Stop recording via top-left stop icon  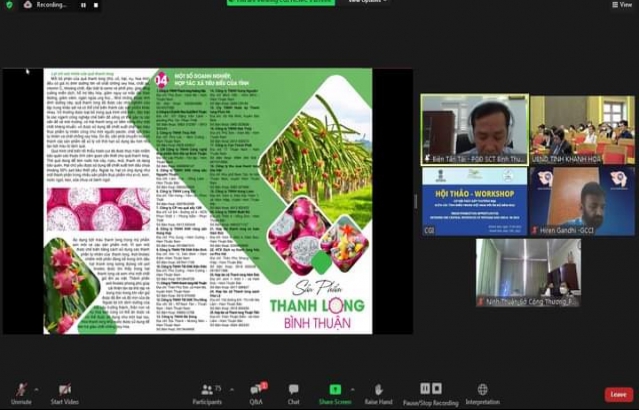96,5
